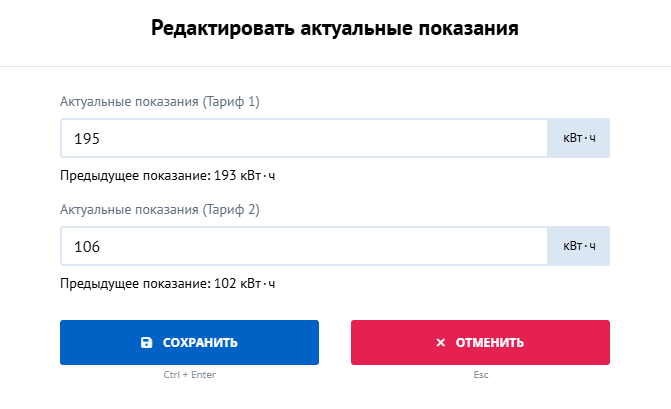Place cursor on the value 195
Image resolution: width=671 pixels, height=409 pixels.
click(x=87, y=139)
